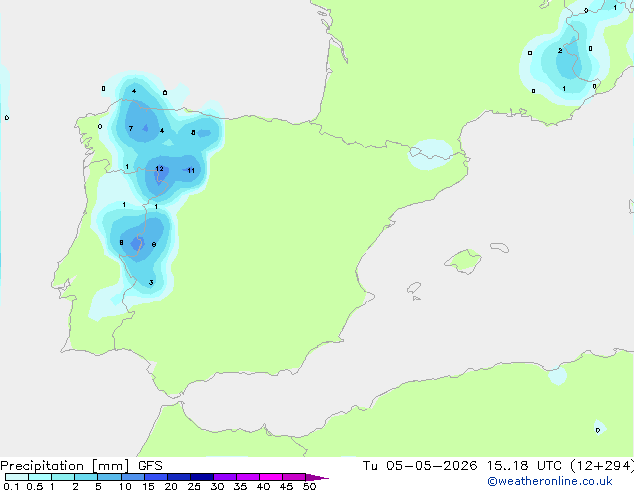The height and width of the screenshot is (490, 634).
Task: Click the "GFS" model label
Action: coord(150,466)
